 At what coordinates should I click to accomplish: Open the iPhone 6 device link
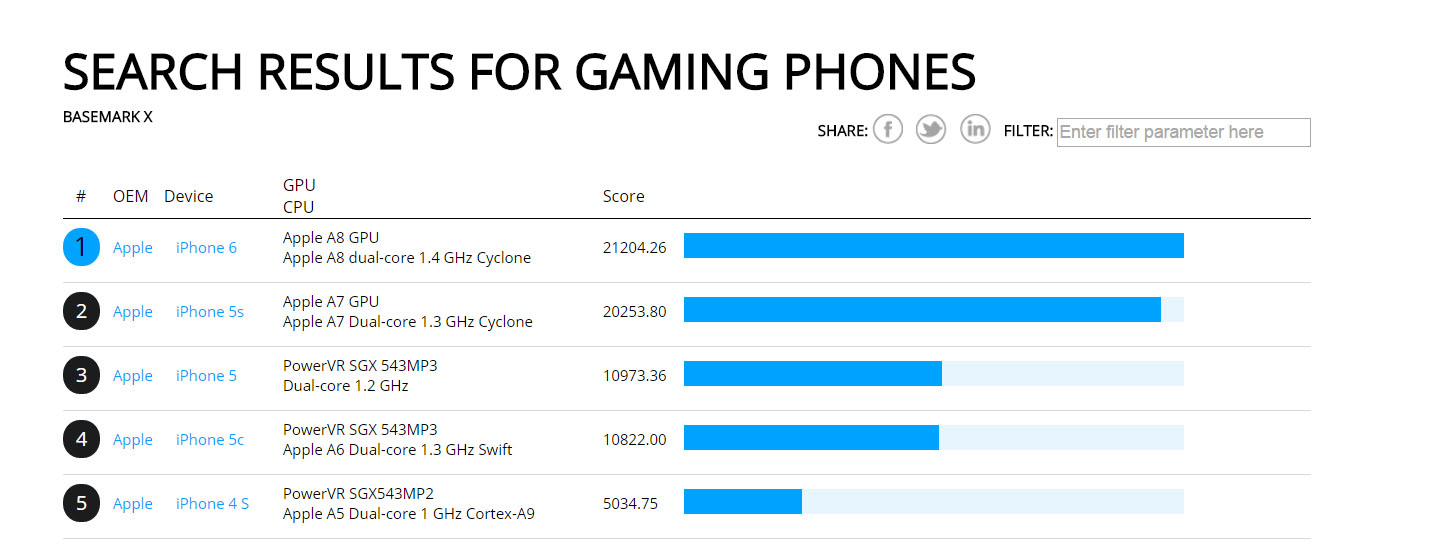point(206,248)
